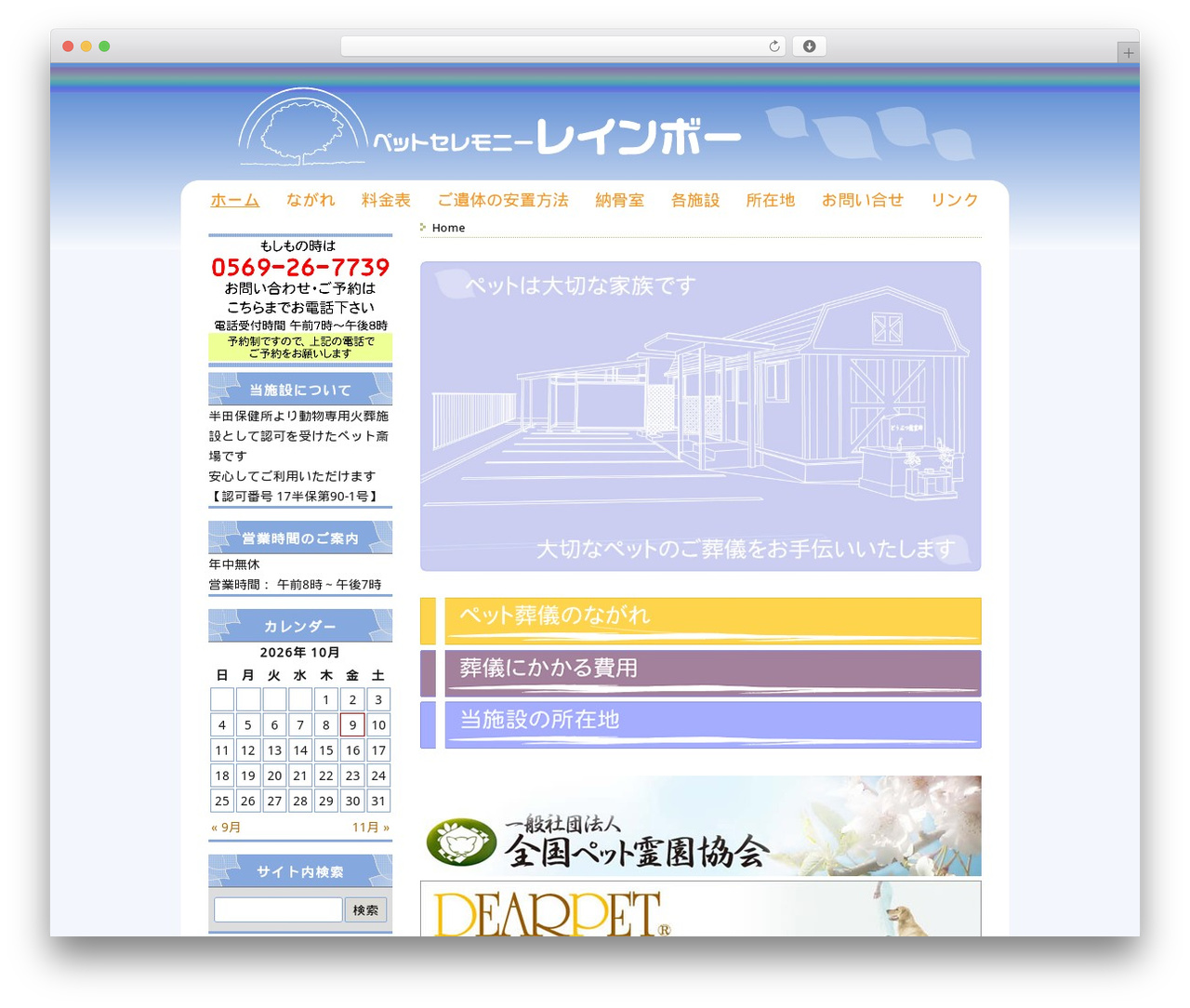Click the site search text field
The image size is (1190, 1008).
[x=278, y=909]
